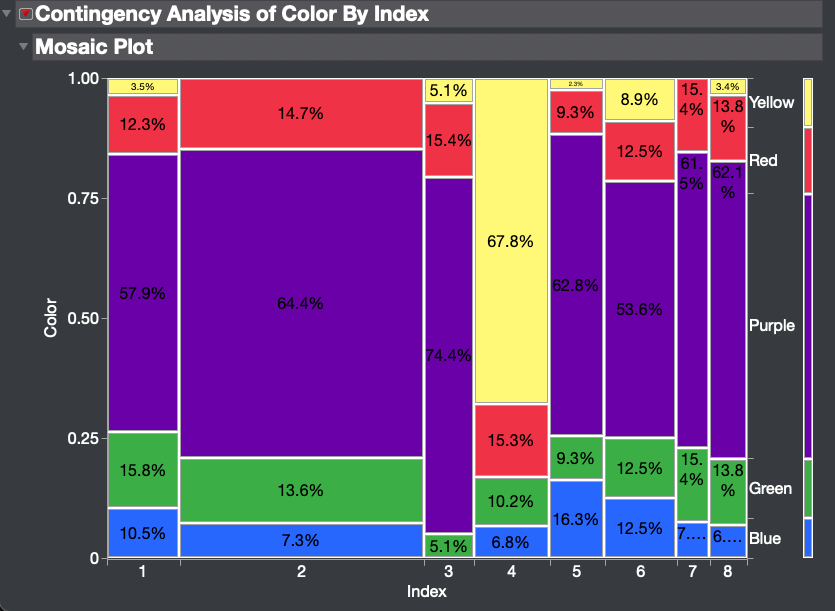Collapse the Contingency Analysis outline section
This screenshot has height=611, width=835.
(x=9, y=14)
